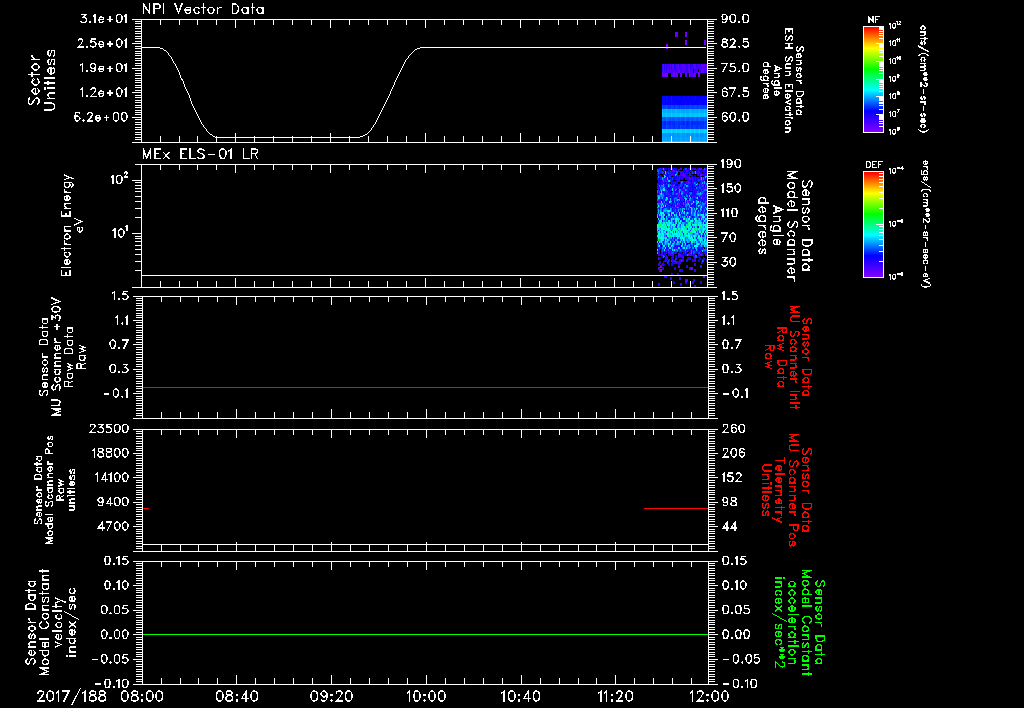Click the '110' scanner angle tick

(x=731, y=213)
